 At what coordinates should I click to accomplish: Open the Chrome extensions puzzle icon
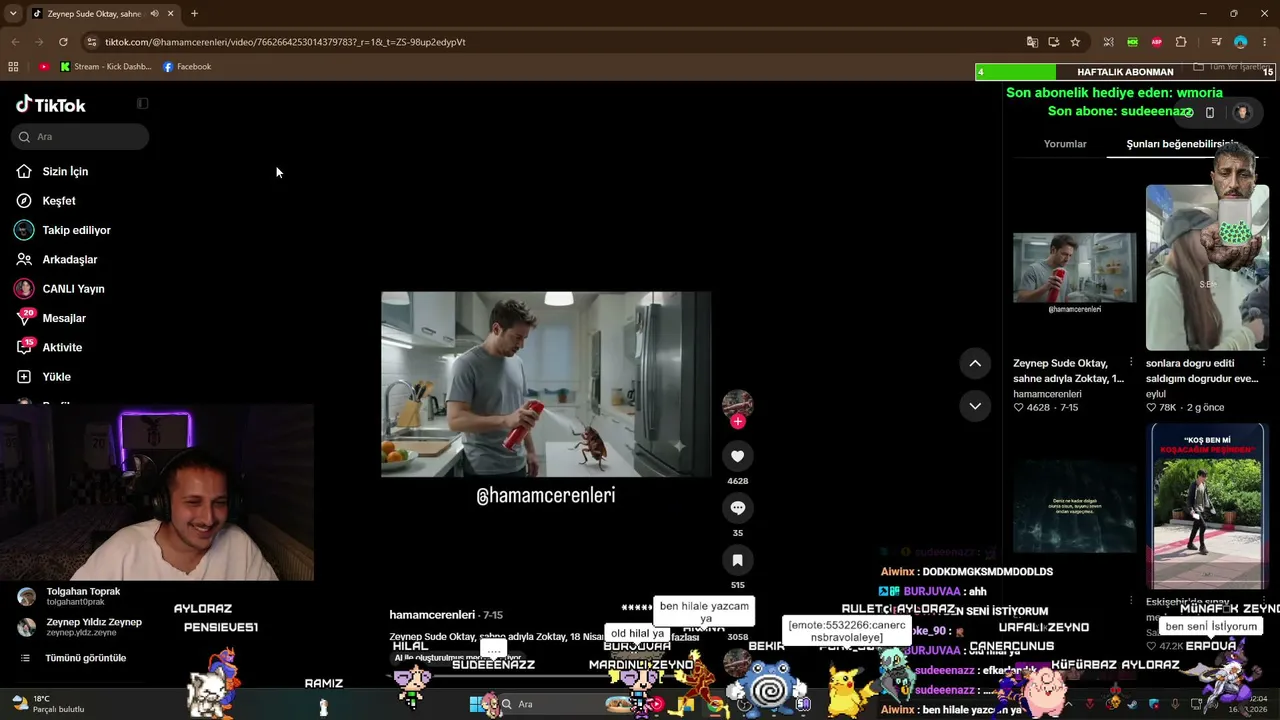click(1181, 42)
